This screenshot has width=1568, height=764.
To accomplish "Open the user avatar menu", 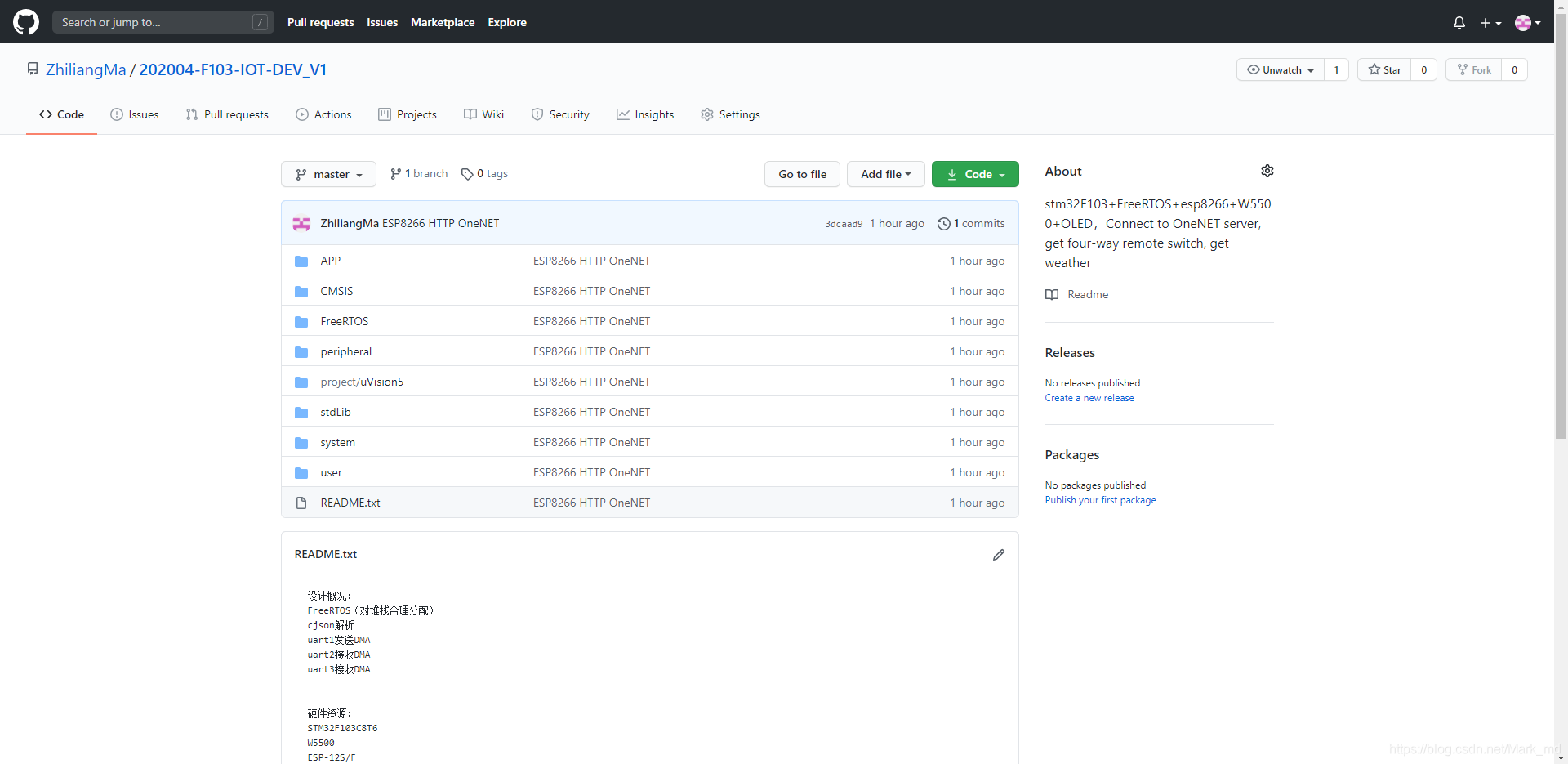I will 1527,23.
